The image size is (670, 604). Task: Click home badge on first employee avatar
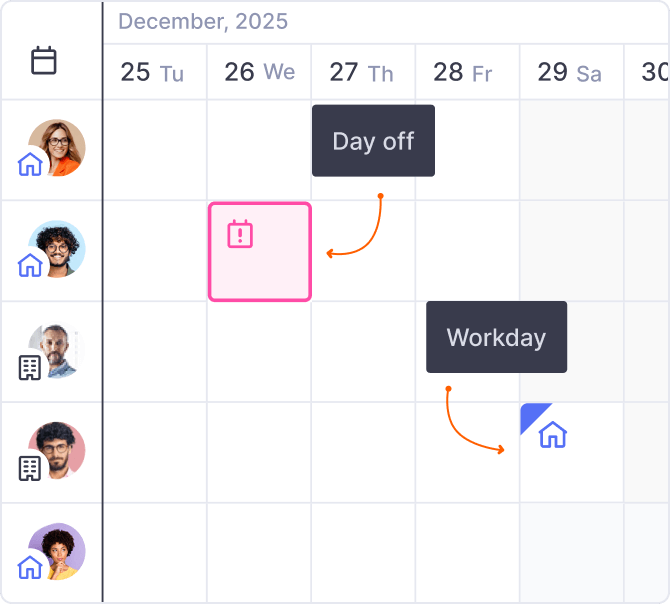[x=30, y=164]
